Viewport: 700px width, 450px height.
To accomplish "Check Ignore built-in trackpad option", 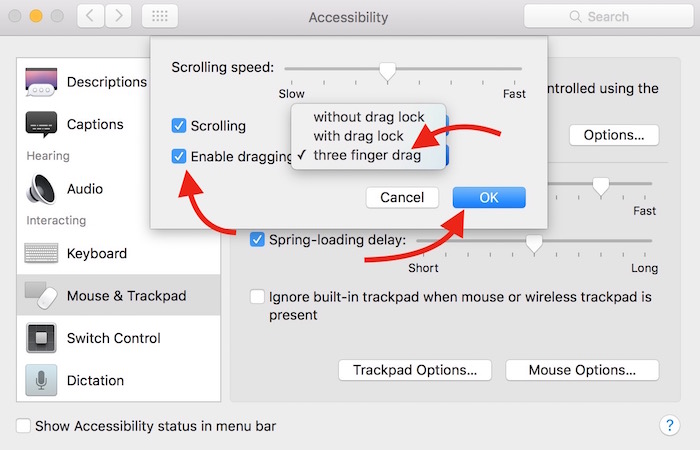I will (258, 297).
